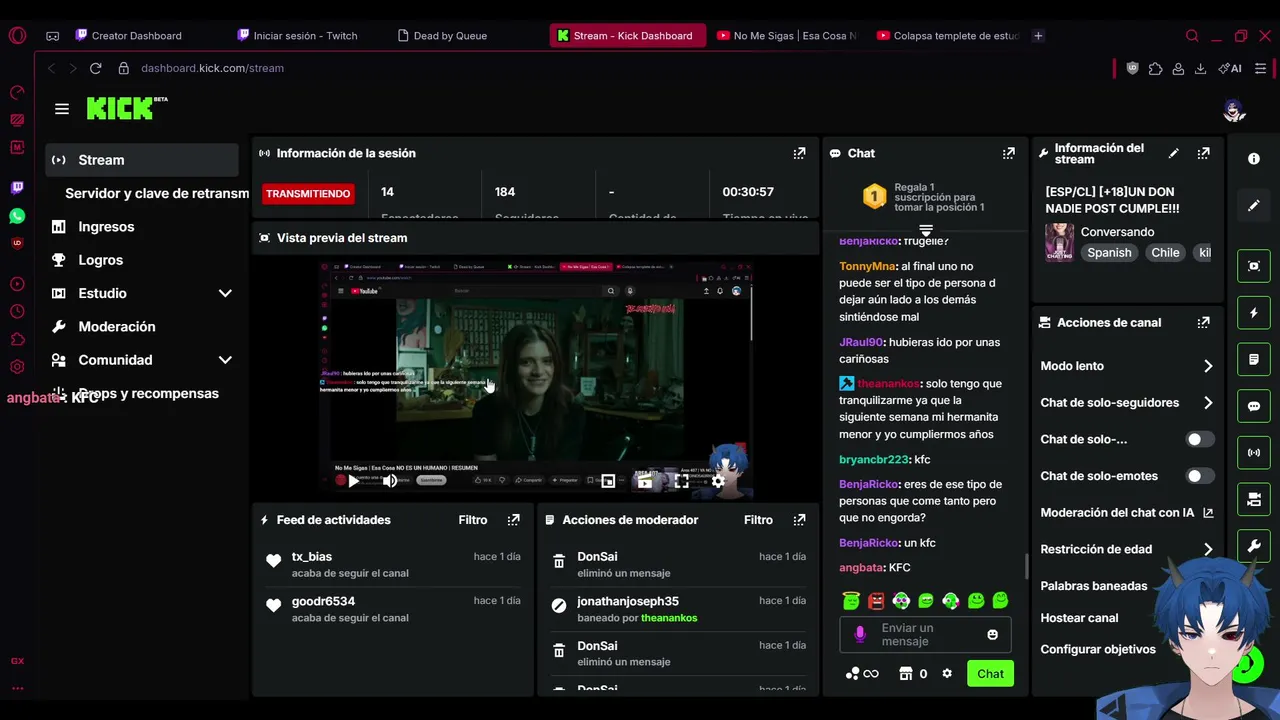Click the Spanish tag

click(1109, 253)
